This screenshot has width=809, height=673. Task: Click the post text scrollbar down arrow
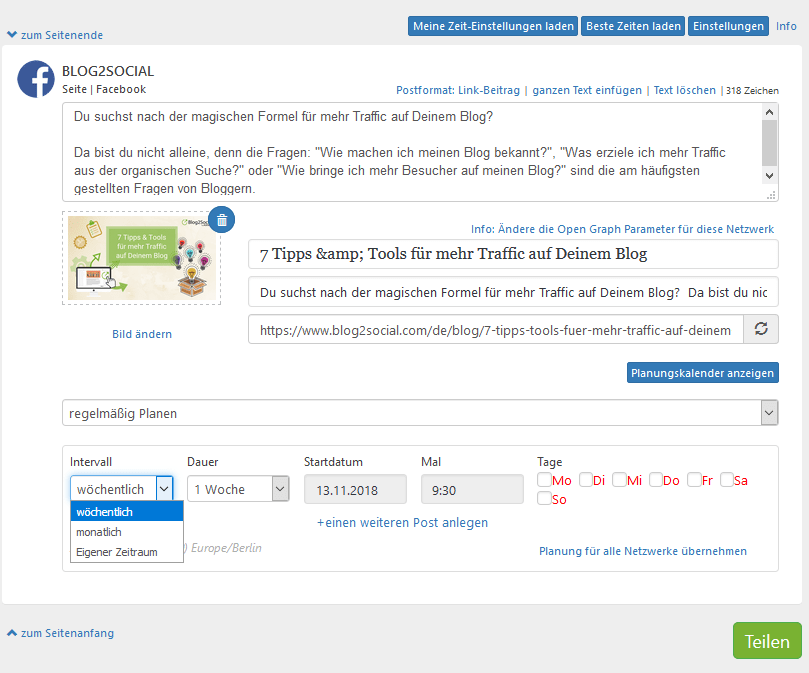pyautogui.click(x=769, y=175)
